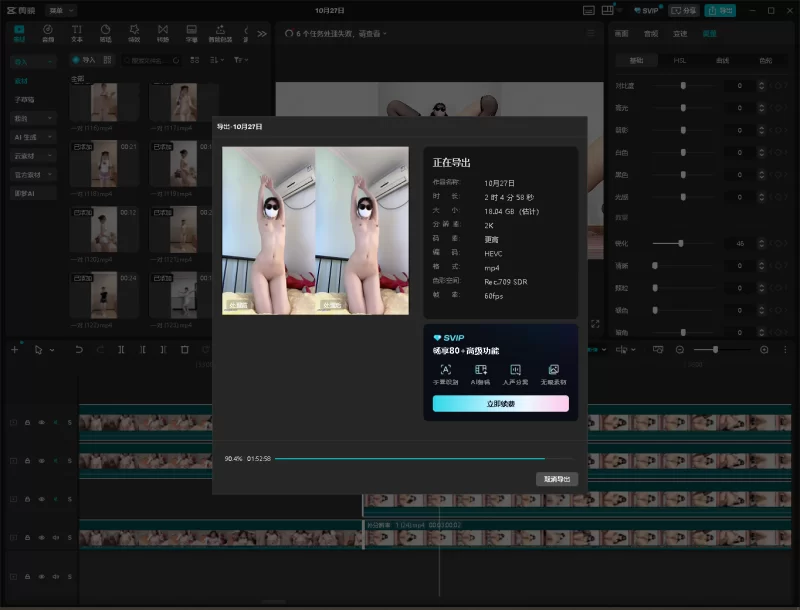
Task: Open the 文本 tab in the top toolbar
Action: click(x=77, y=34)
